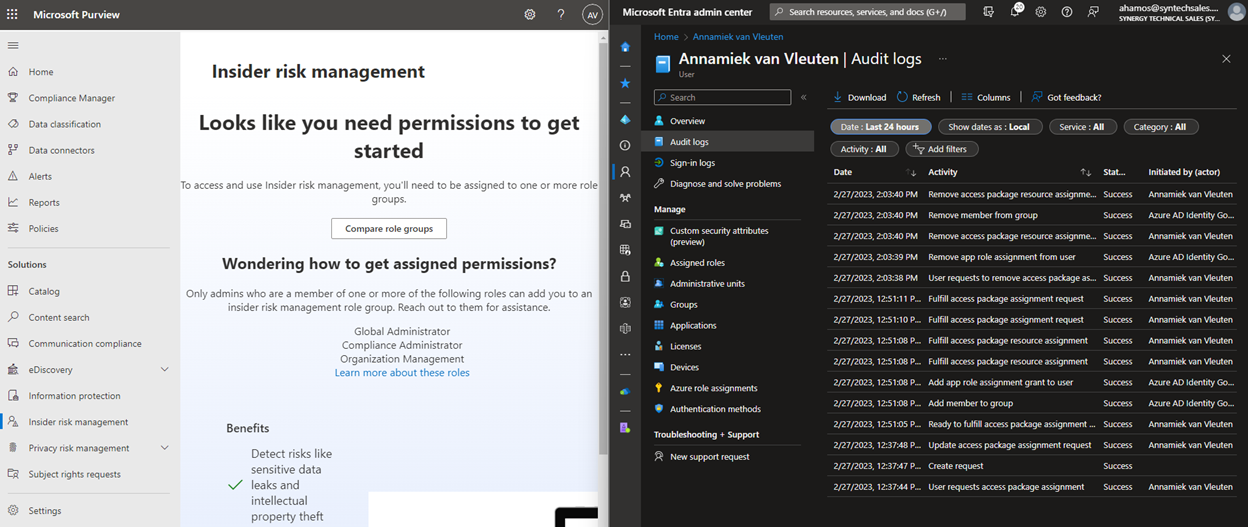Click the Entra home icon in rail
This screenshot has height=527, width=1248.
click(625, 47)
